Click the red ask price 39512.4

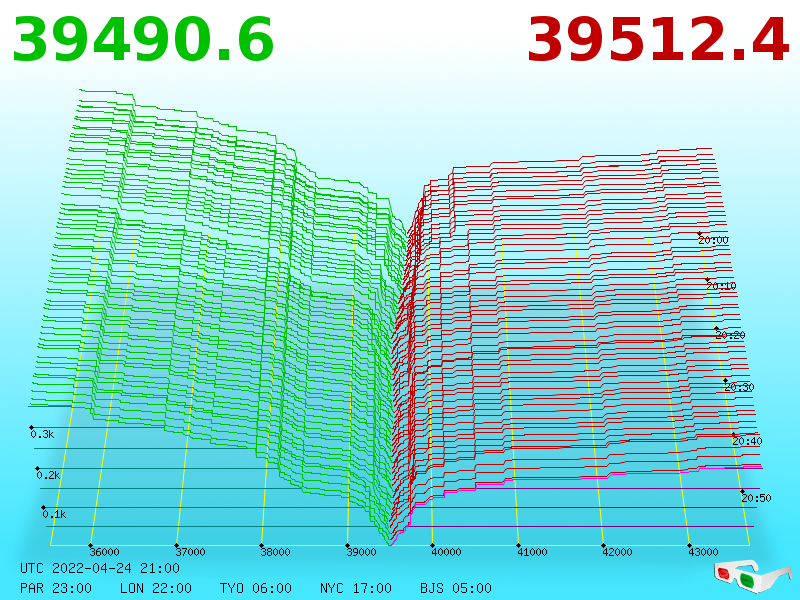[658, 40]
